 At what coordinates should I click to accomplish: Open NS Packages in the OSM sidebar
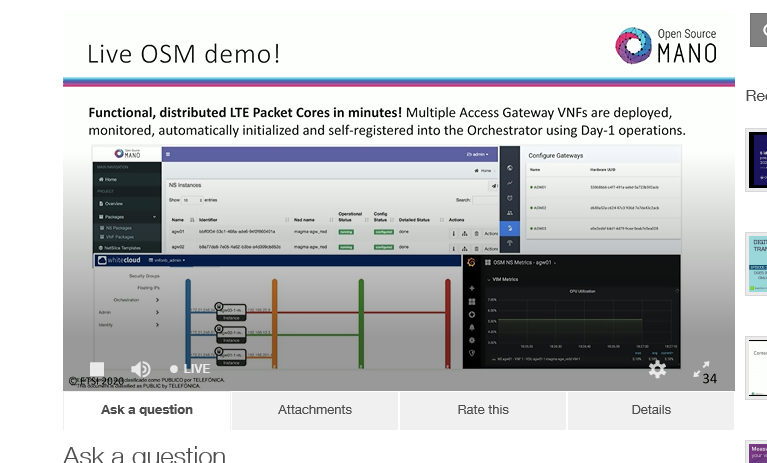116,228
